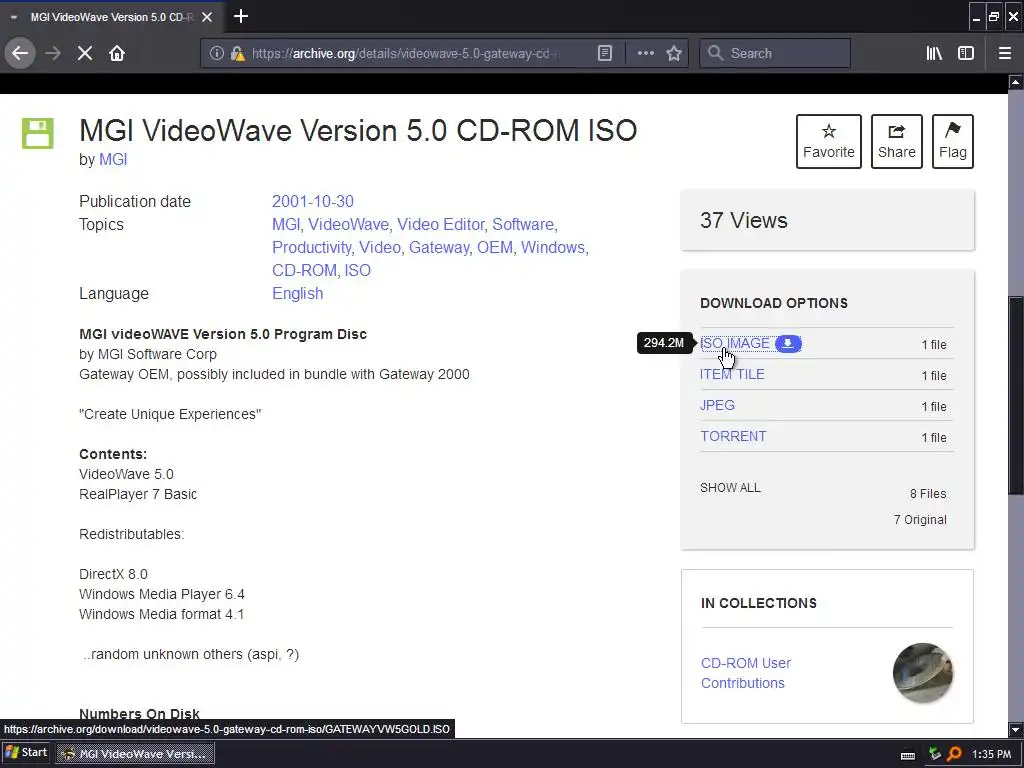Open the Productivity topic link
1024x768 pixels.
(312, 248)
